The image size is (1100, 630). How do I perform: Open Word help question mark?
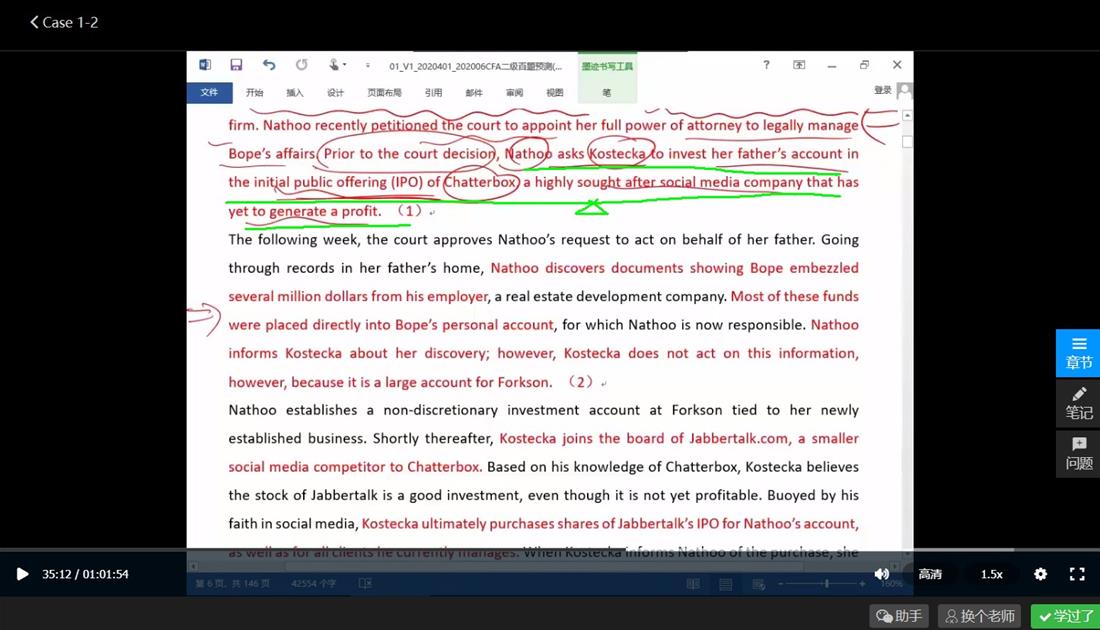(766, 65)
